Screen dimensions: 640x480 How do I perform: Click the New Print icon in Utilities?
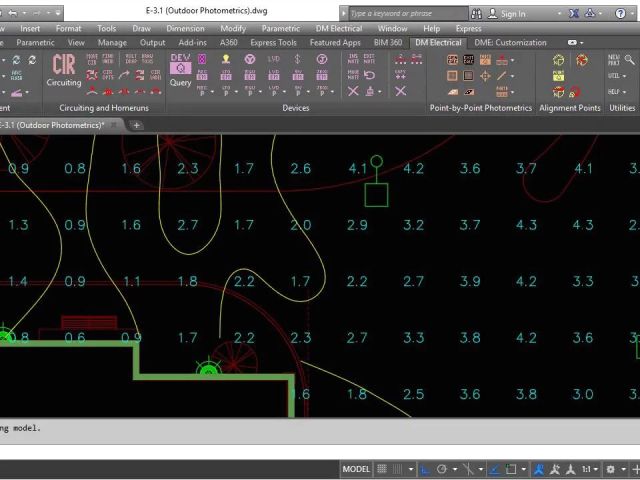coord(614,62)
